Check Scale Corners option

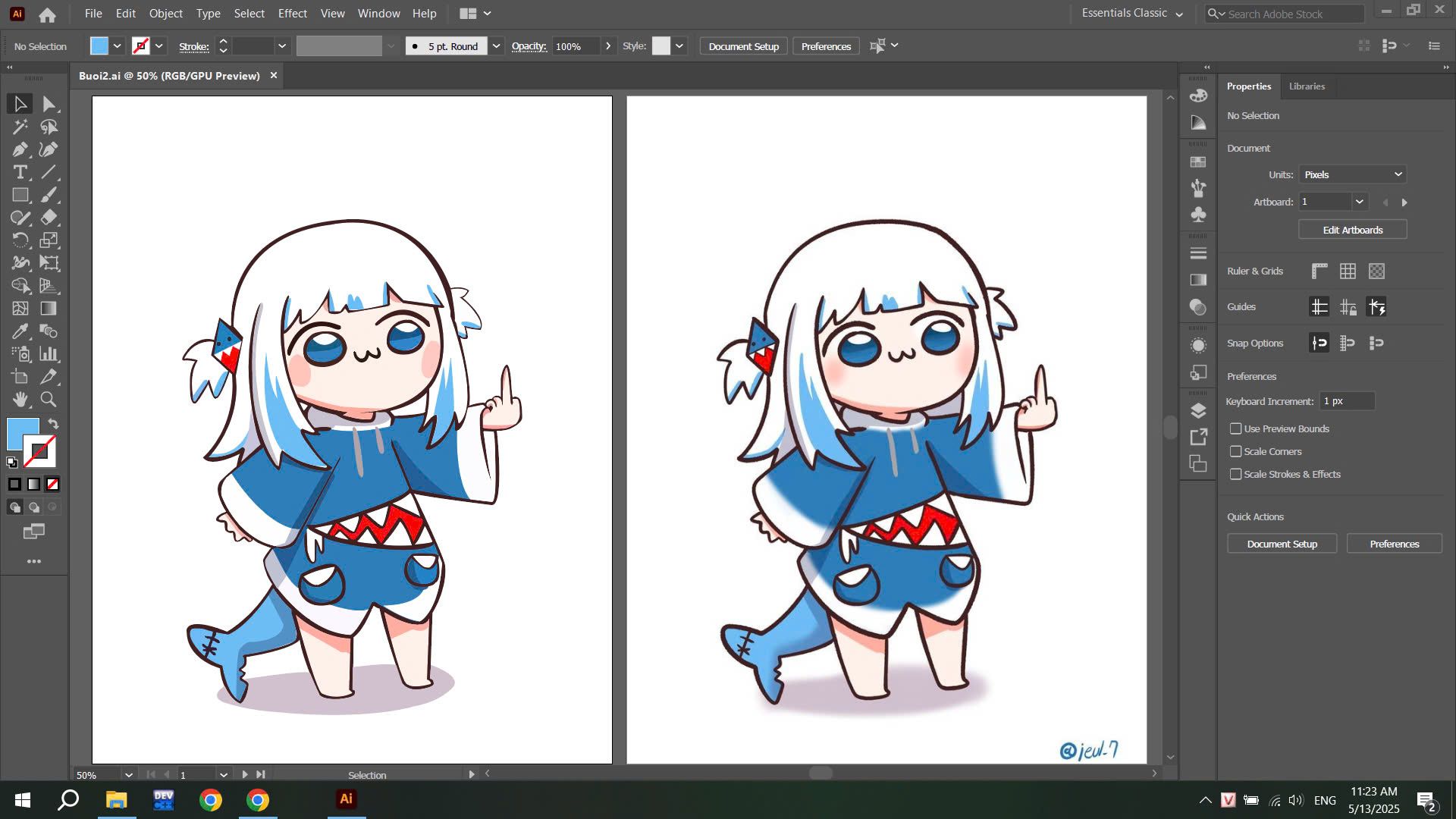(1236, 451)
